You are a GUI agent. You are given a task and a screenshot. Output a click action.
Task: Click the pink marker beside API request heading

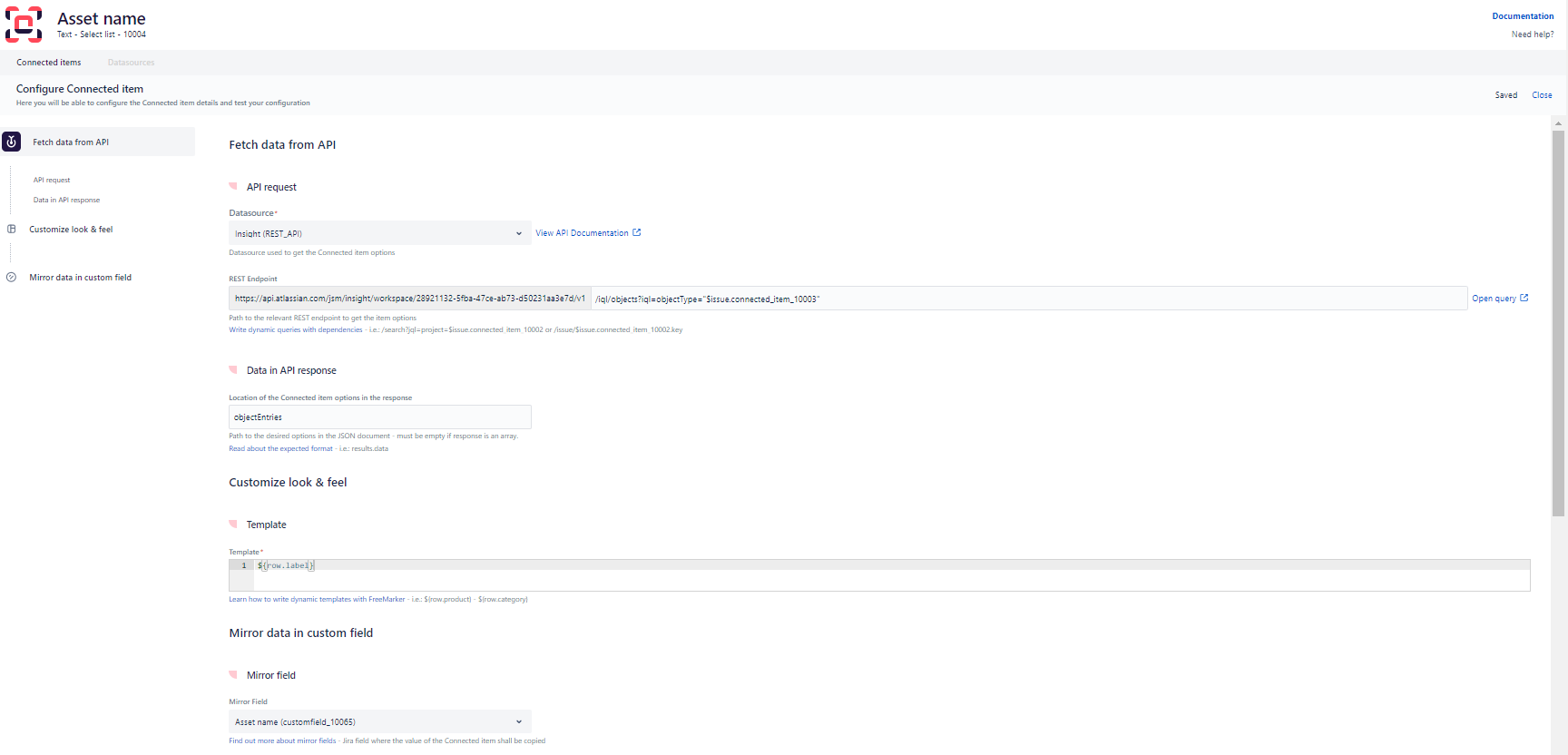(x=233, y=186)
